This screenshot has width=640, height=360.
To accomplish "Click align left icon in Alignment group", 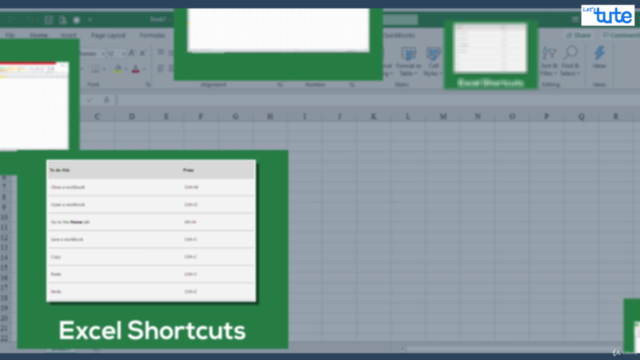I will click(161, 69).
